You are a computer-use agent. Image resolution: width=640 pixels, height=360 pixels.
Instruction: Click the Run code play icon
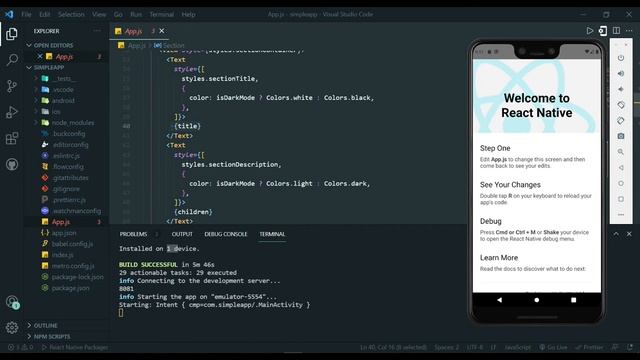pyautogui.click(x=590, y=31)
